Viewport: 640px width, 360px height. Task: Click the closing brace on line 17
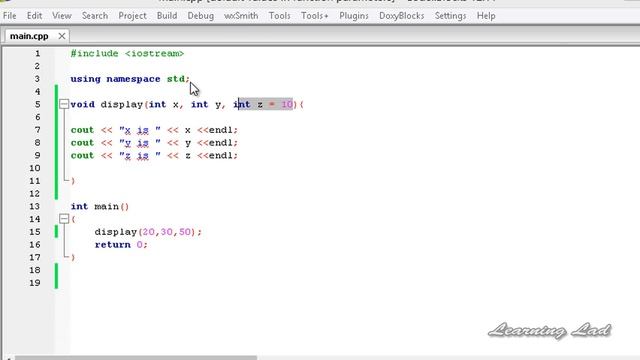point(73,257)
